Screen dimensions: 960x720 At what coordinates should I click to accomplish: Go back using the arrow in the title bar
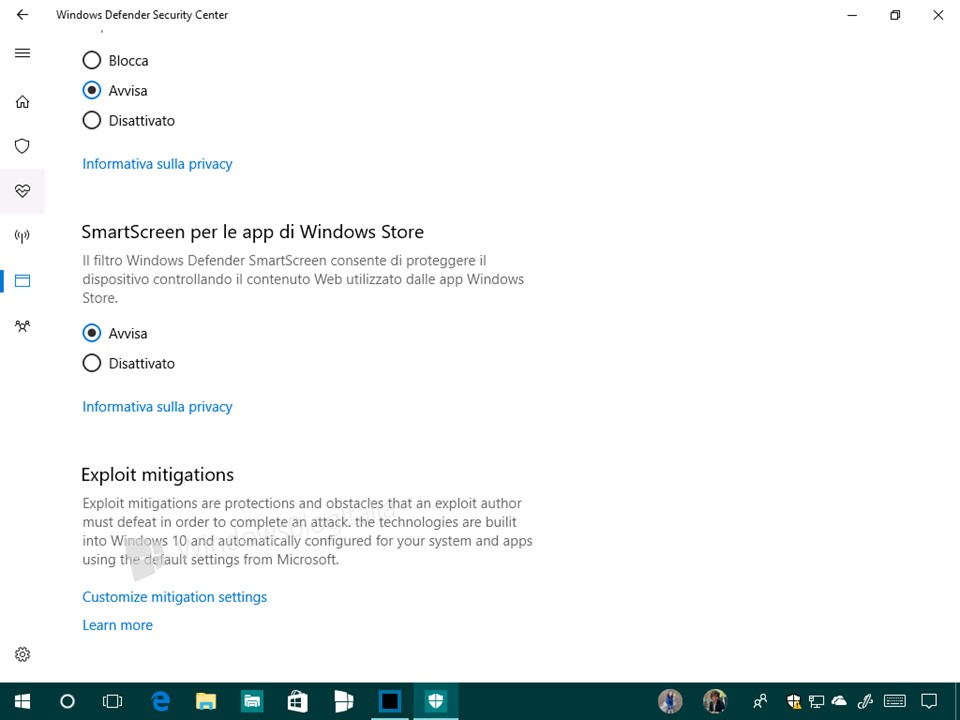tap(23, 15)
